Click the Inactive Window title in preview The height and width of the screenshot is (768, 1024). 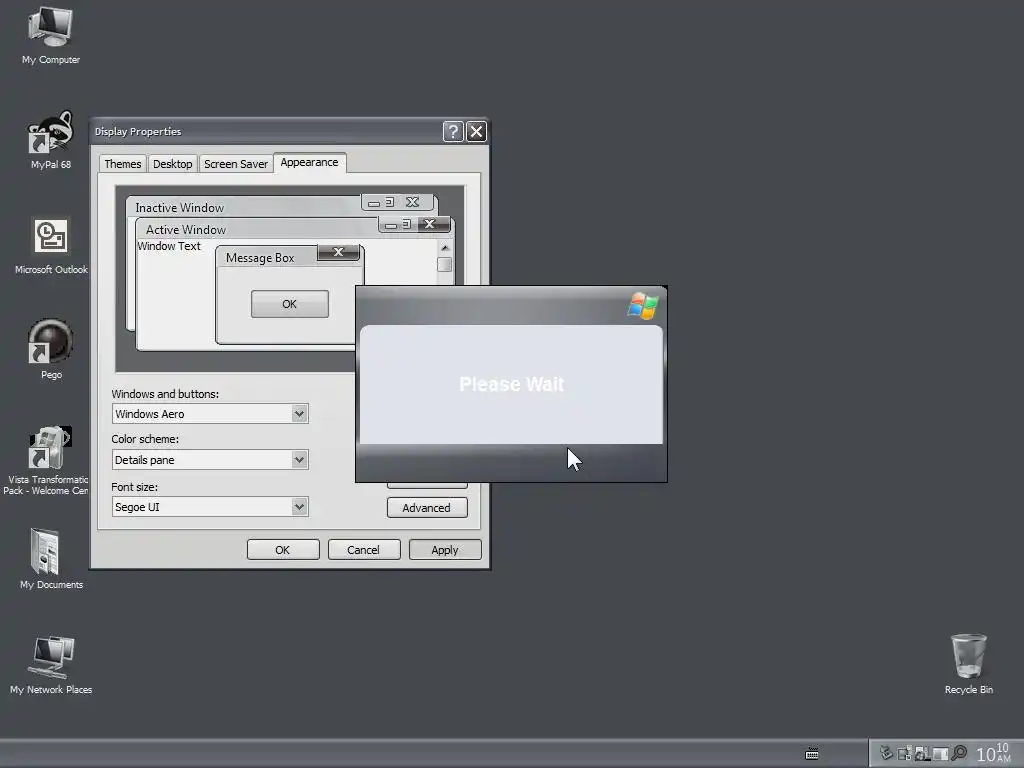180,208
